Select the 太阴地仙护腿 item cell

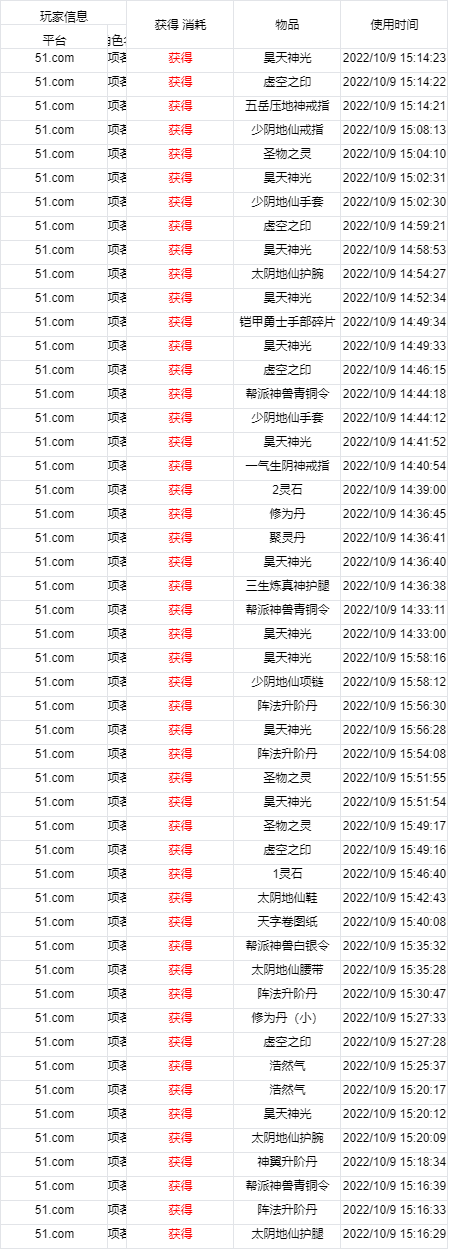click(x=287, y=1234)
